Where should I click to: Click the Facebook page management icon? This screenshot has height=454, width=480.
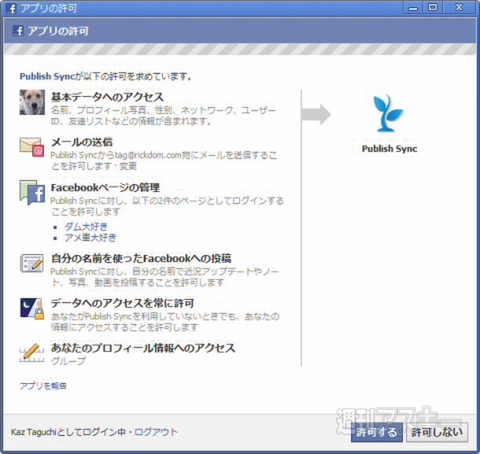32,192
